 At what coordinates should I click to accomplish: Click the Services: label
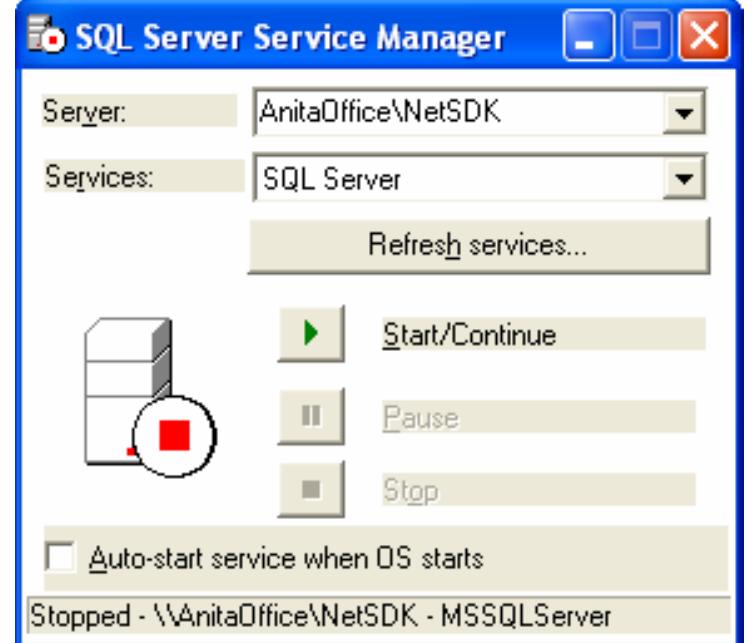tap(100, 177)
